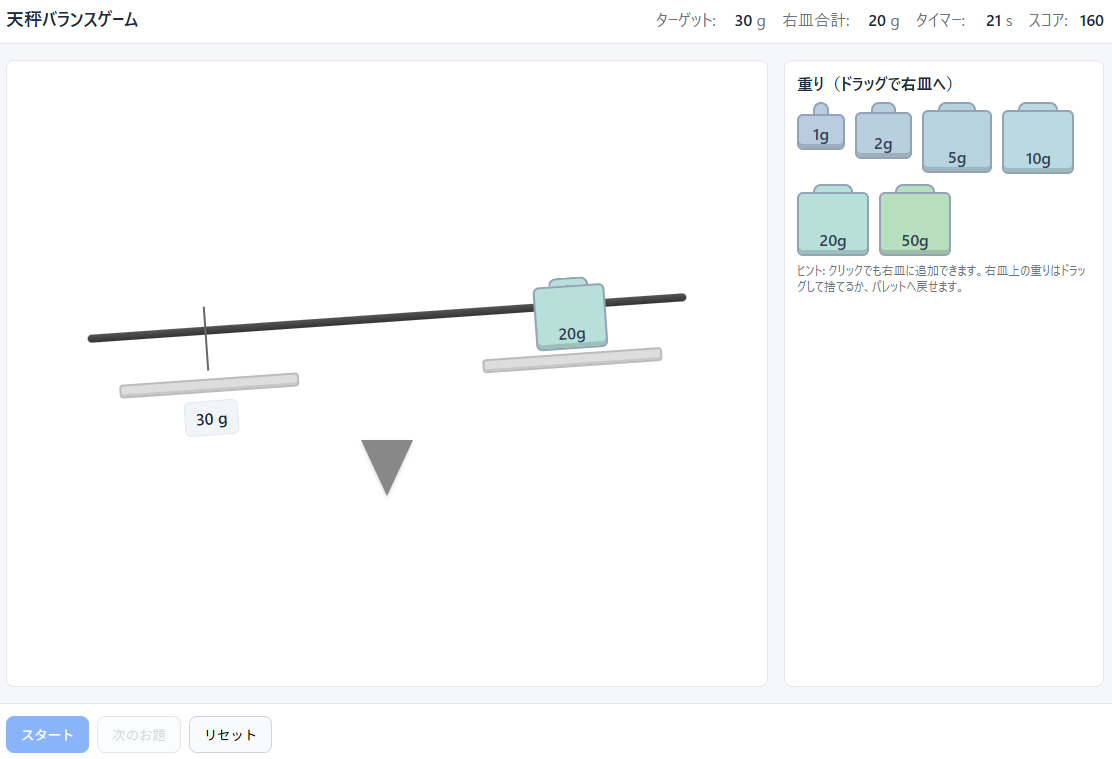Viewport: 1112px width, 759px height.
Task: Click the 30 g label under the left pan
Action: point(211,419)
